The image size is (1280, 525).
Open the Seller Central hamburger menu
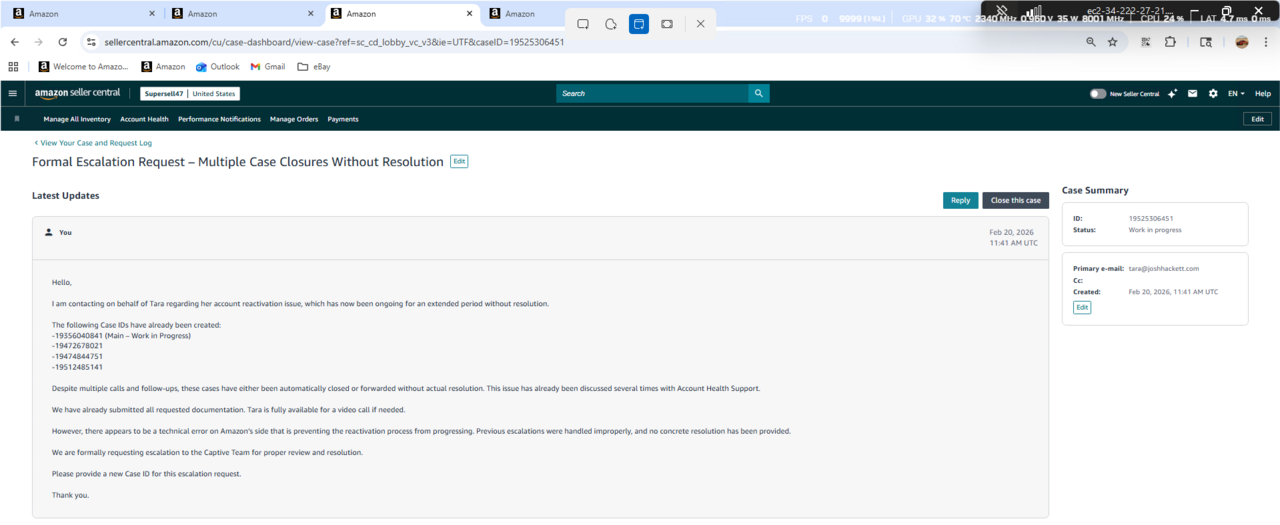point(13,93)
